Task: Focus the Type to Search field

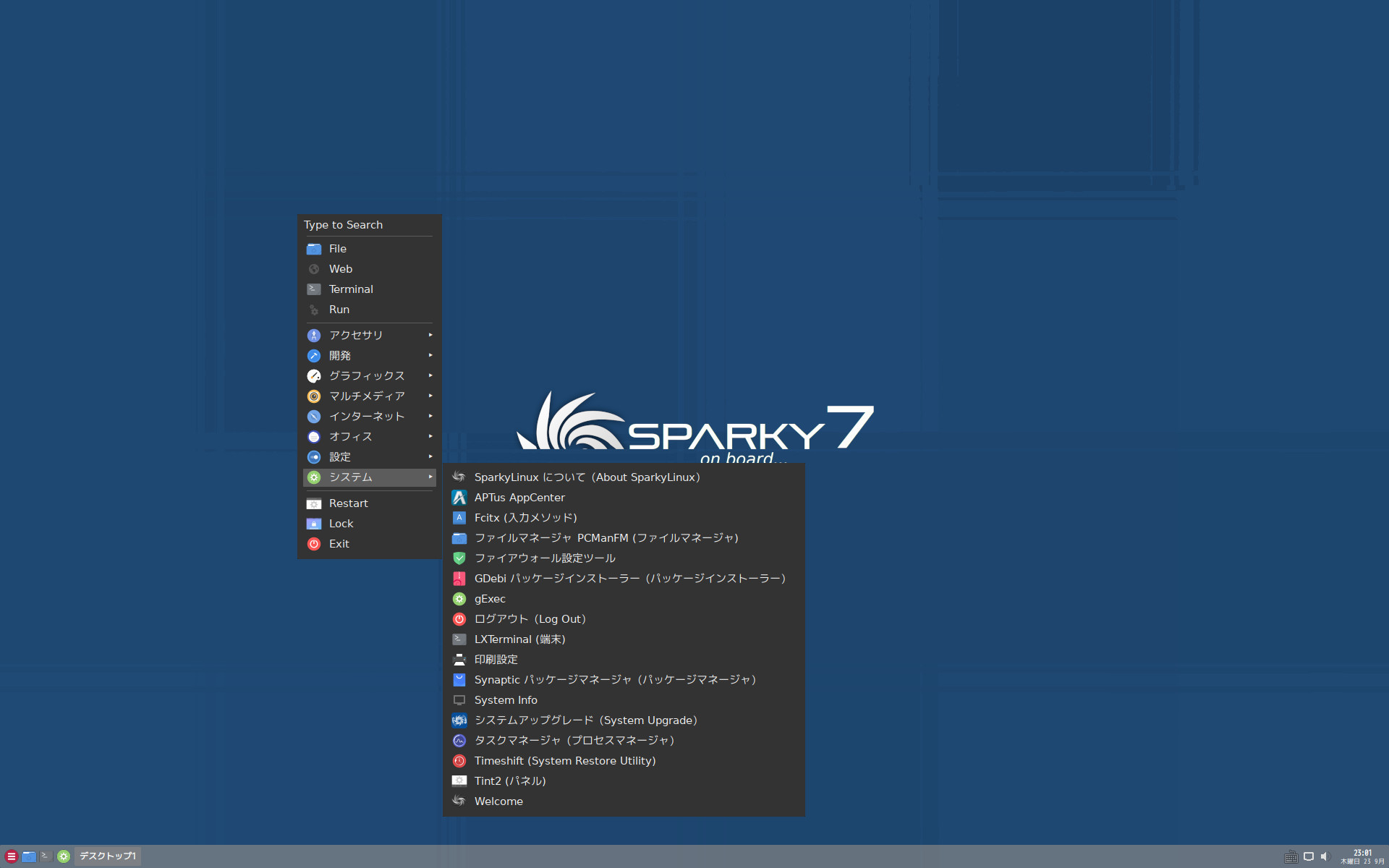Action: coord(369,225)
